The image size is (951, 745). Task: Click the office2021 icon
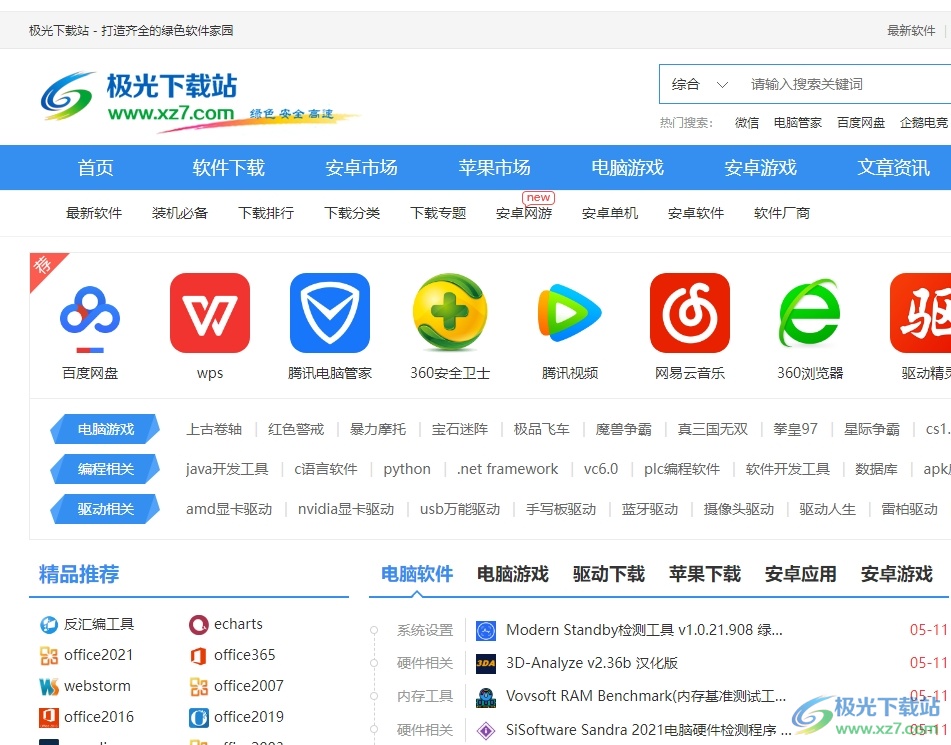[49, 655]
